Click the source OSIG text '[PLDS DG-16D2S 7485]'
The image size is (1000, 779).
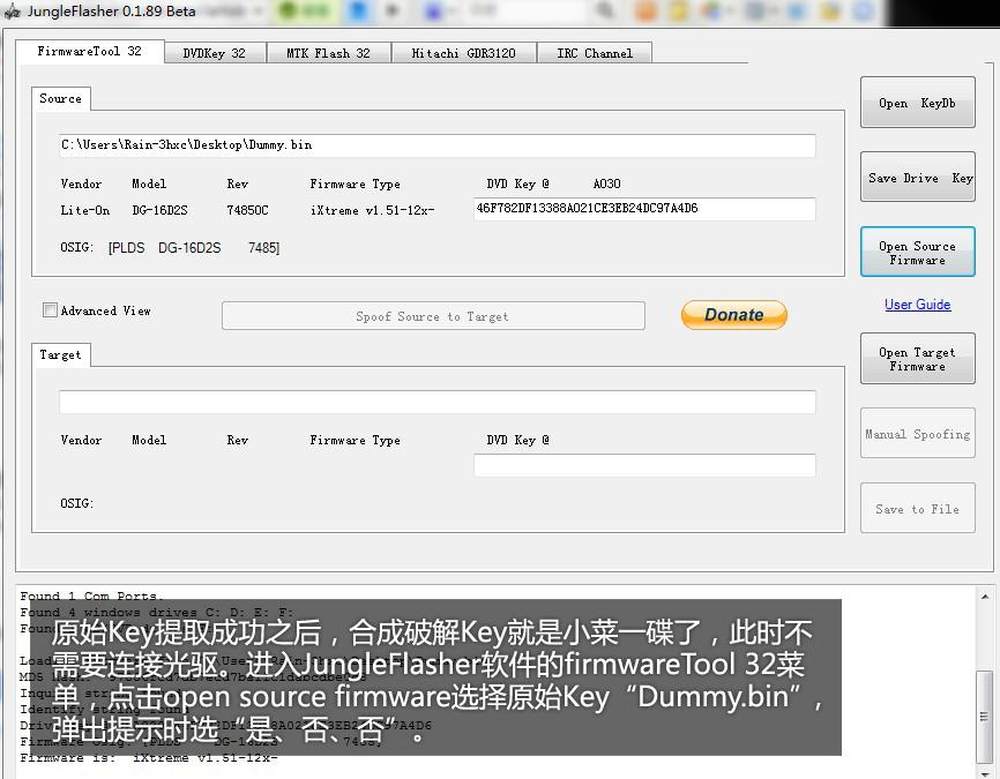click(x=194, y=248)
